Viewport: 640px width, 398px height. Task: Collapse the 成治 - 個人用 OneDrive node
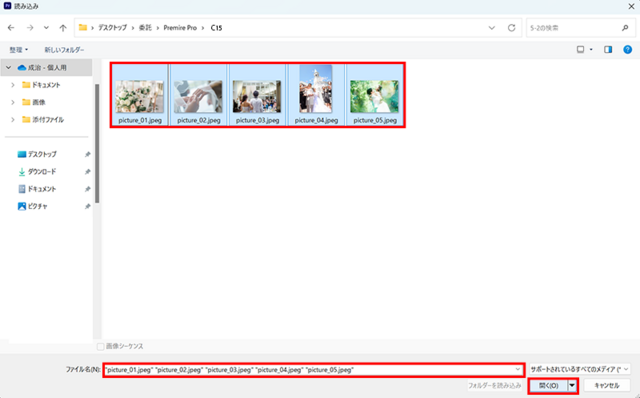[8, 67]
